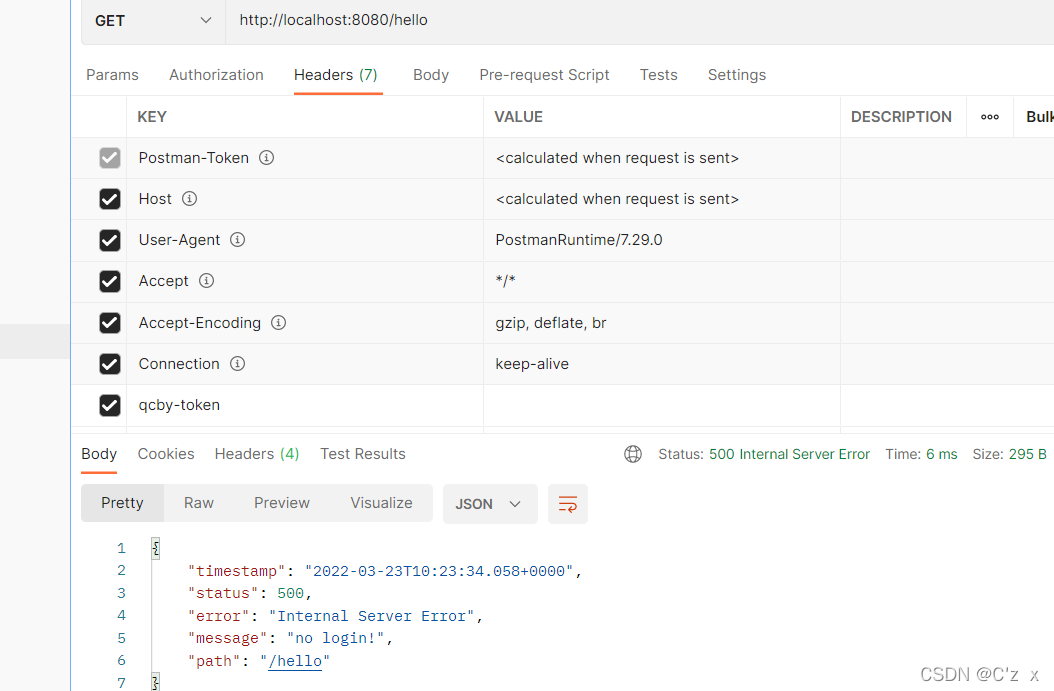
Task: Click the info icon next to Postman-Token
Action: (x=267, y=158)
